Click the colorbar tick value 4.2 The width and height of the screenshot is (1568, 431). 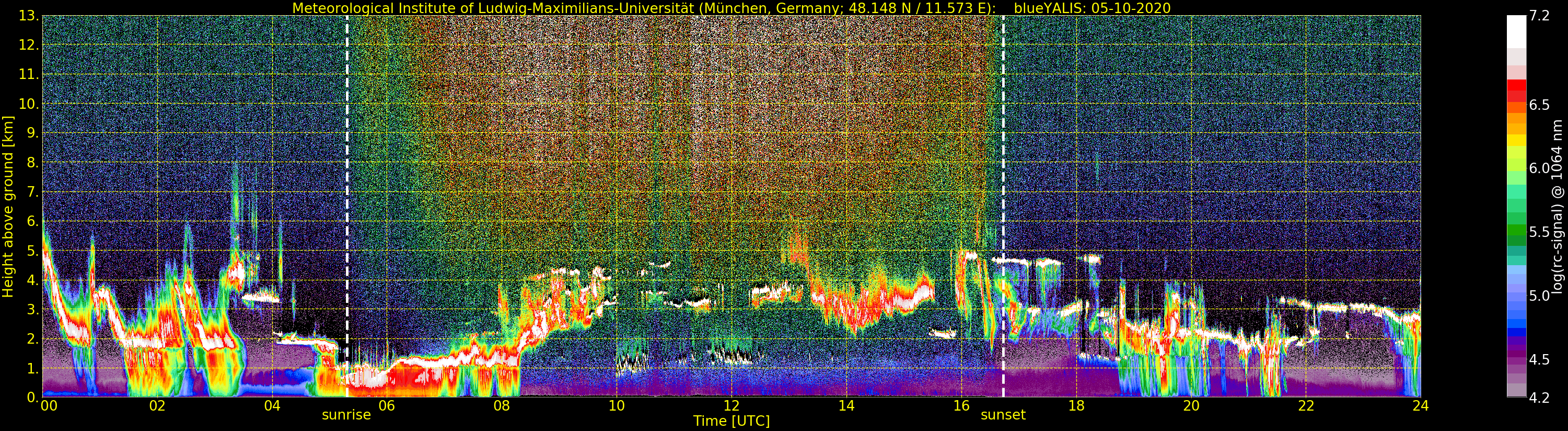coord(1539,398)
